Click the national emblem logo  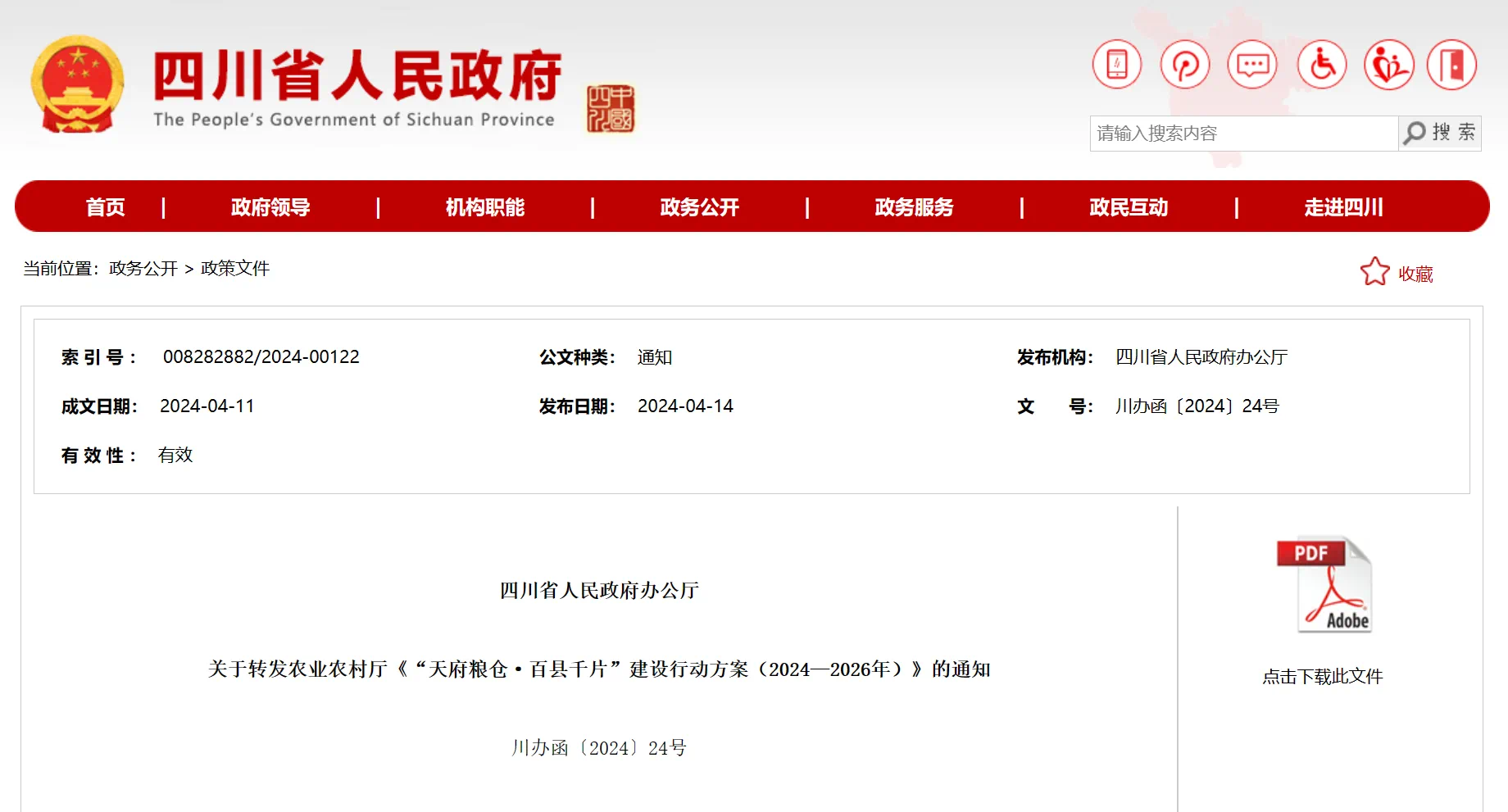coord(77,84)
